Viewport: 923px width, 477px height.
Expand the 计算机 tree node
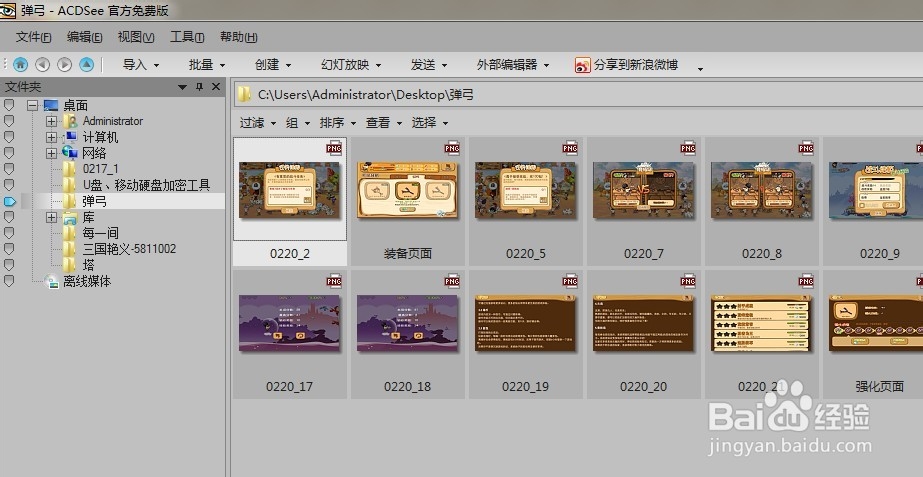point(51,137)
